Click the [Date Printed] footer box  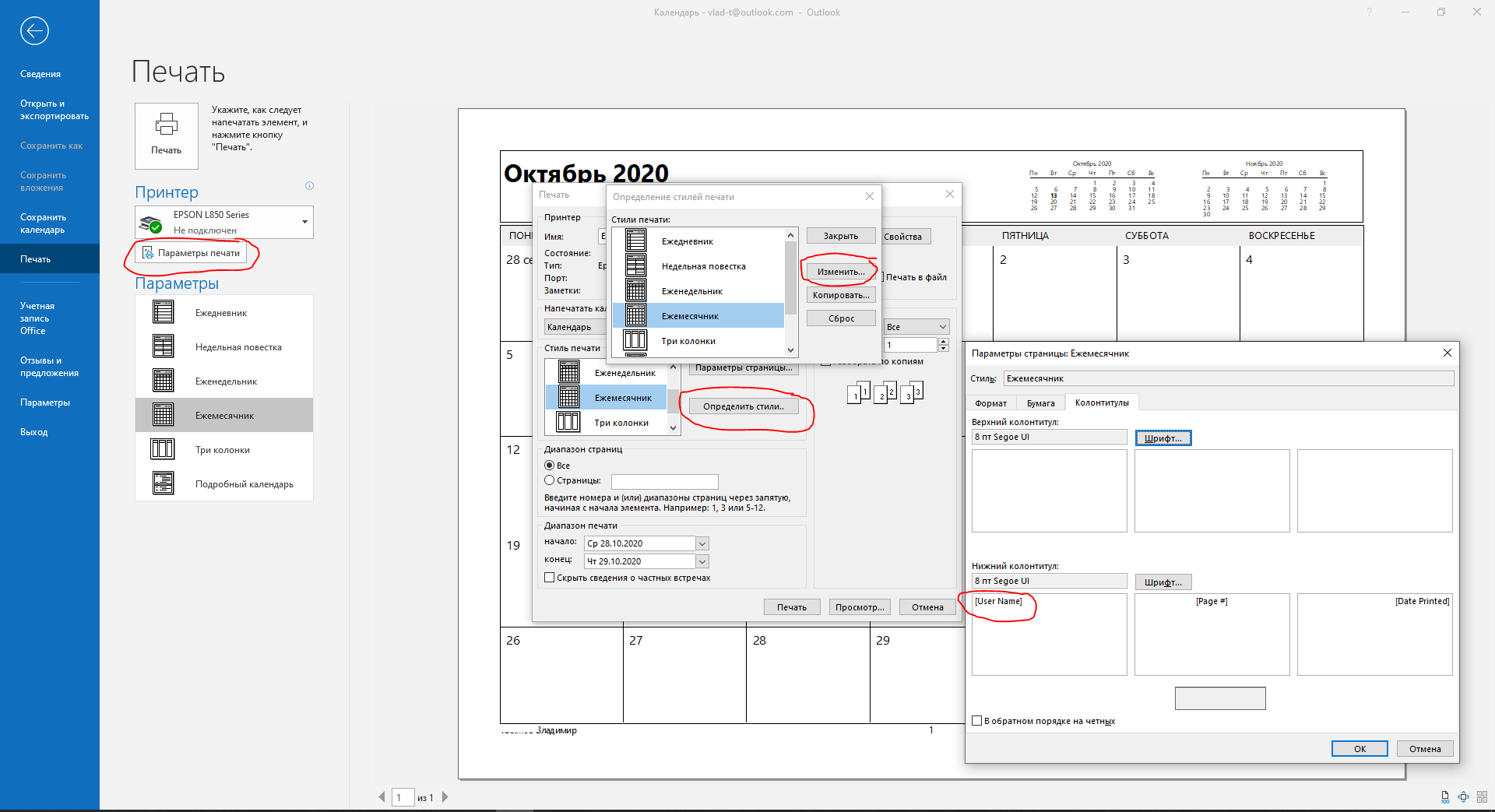pyautogui.click(x=1374, y=634)
